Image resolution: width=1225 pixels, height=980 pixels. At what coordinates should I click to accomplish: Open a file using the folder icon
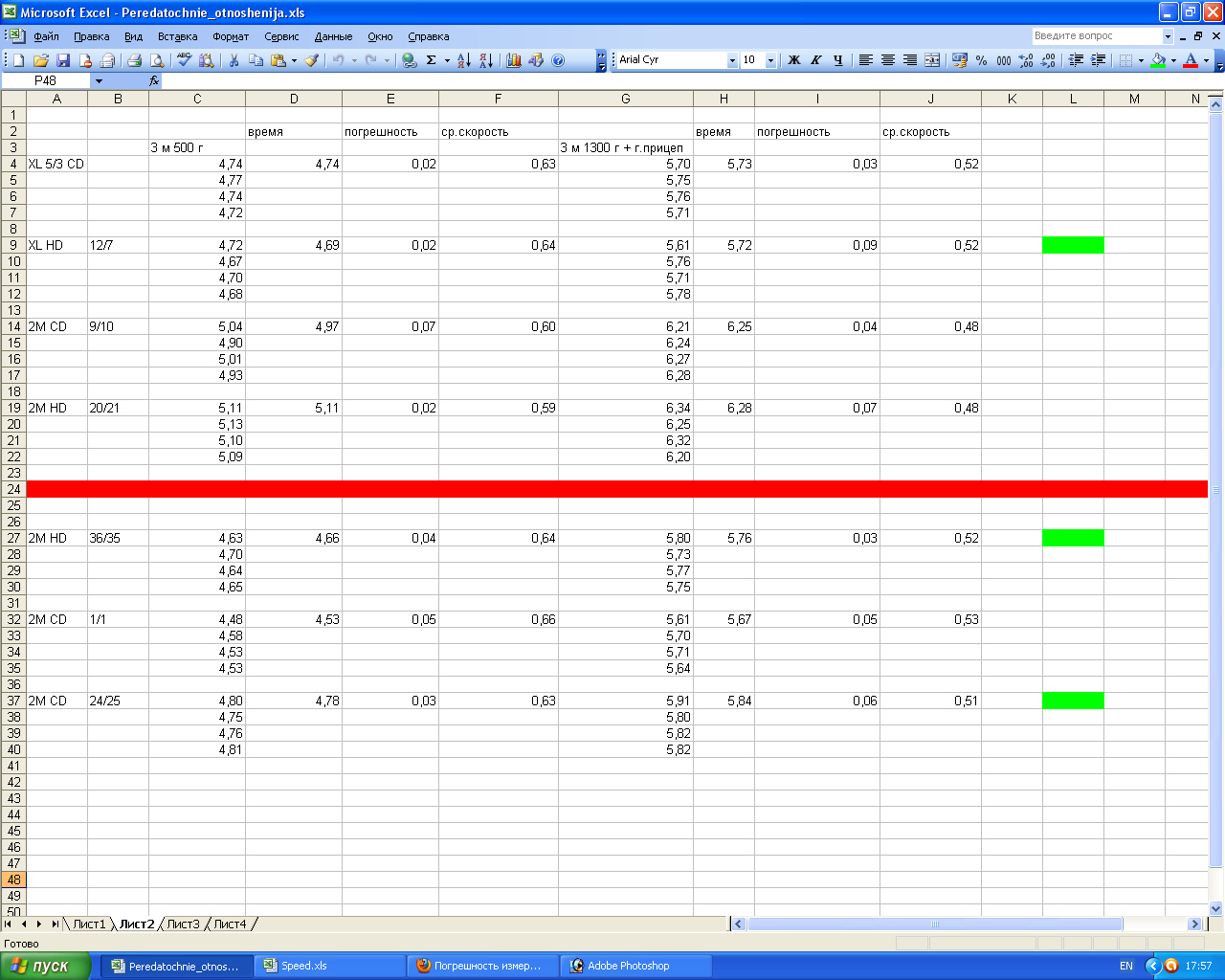(41, 60)
